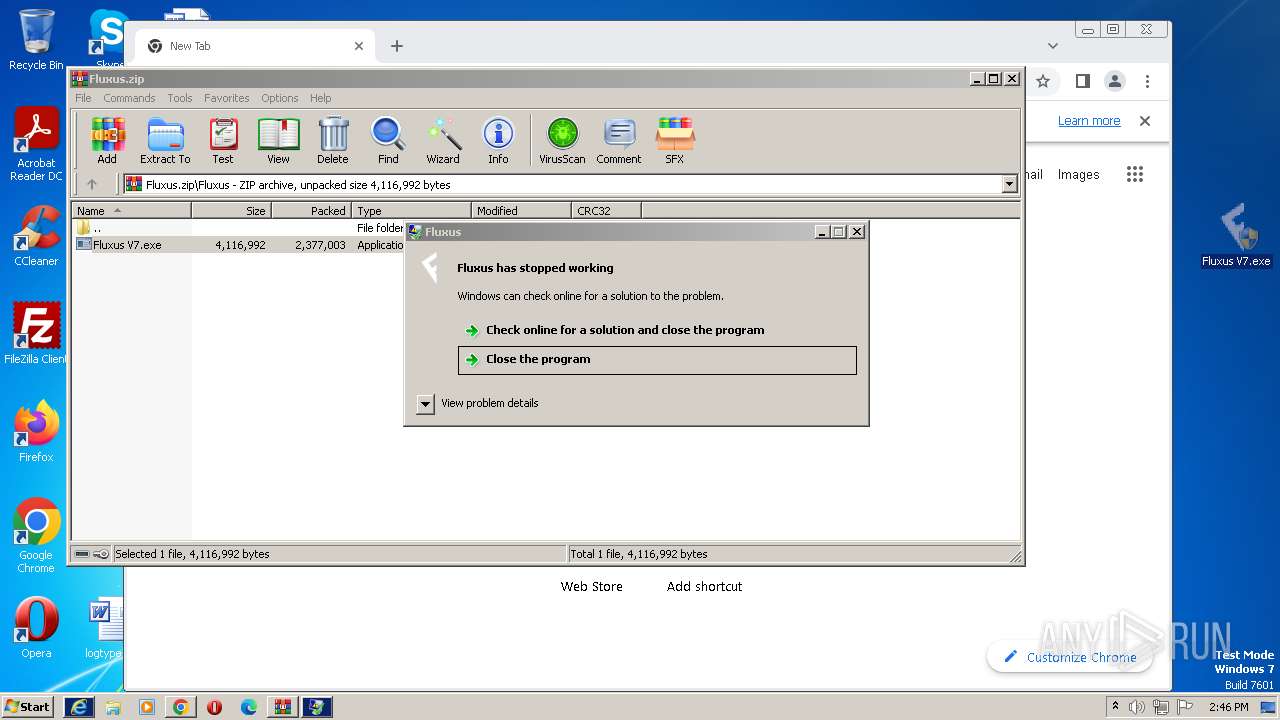Open the Help menu in WinRAR
The image size is (1280, 720).
click(x=320, y=98)
